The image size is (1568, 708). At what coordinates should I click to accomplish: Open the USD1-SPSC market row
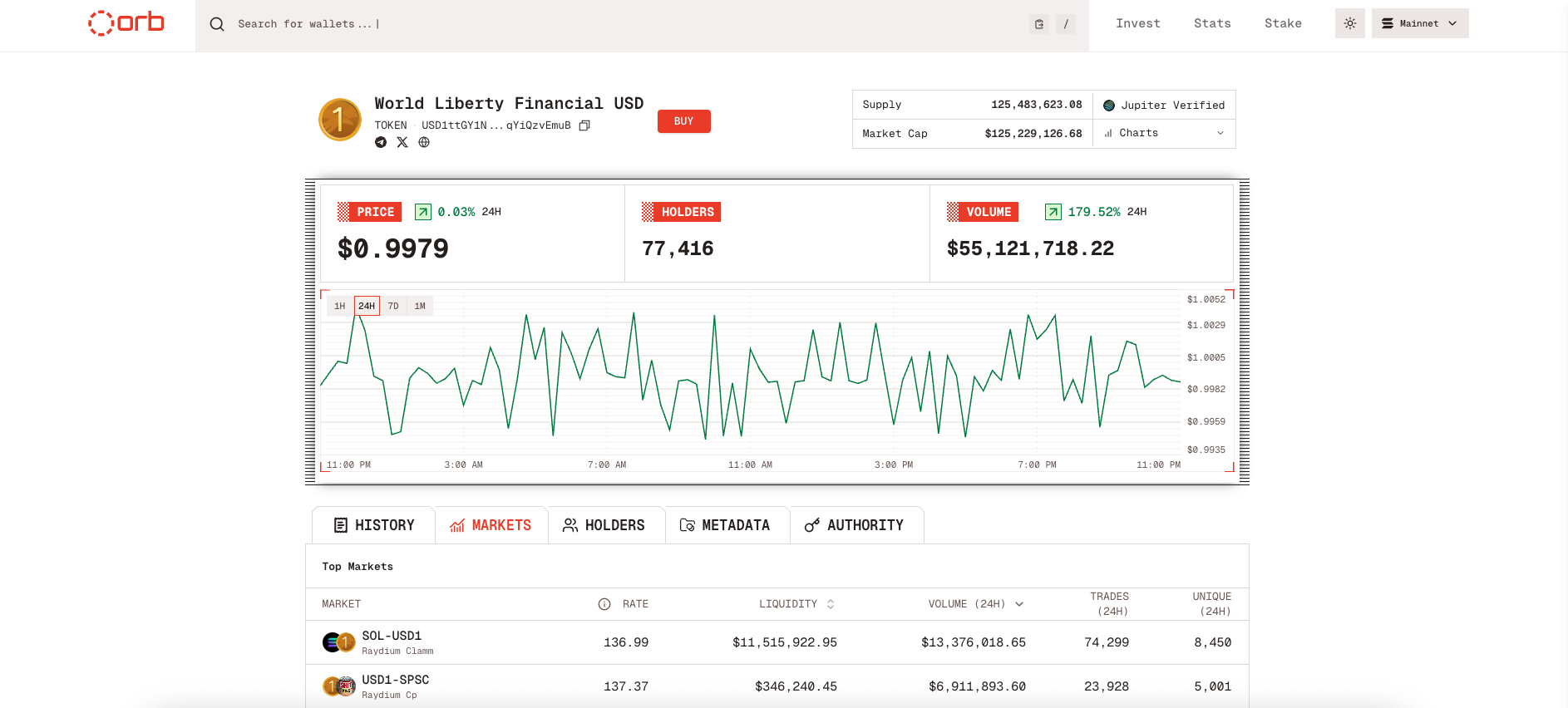tap(777, 686)
